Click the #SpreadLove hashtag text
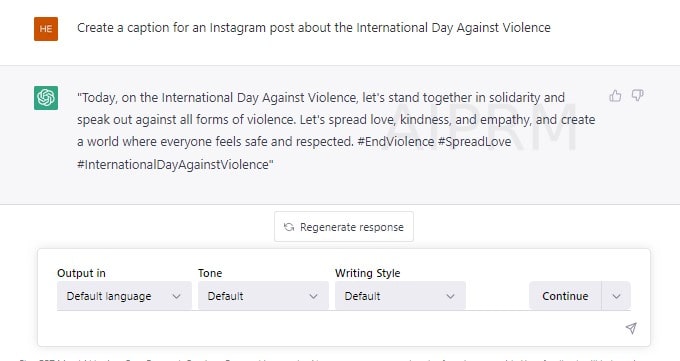The height and width of the screenshot is (361, 680). tap(474, 142)
